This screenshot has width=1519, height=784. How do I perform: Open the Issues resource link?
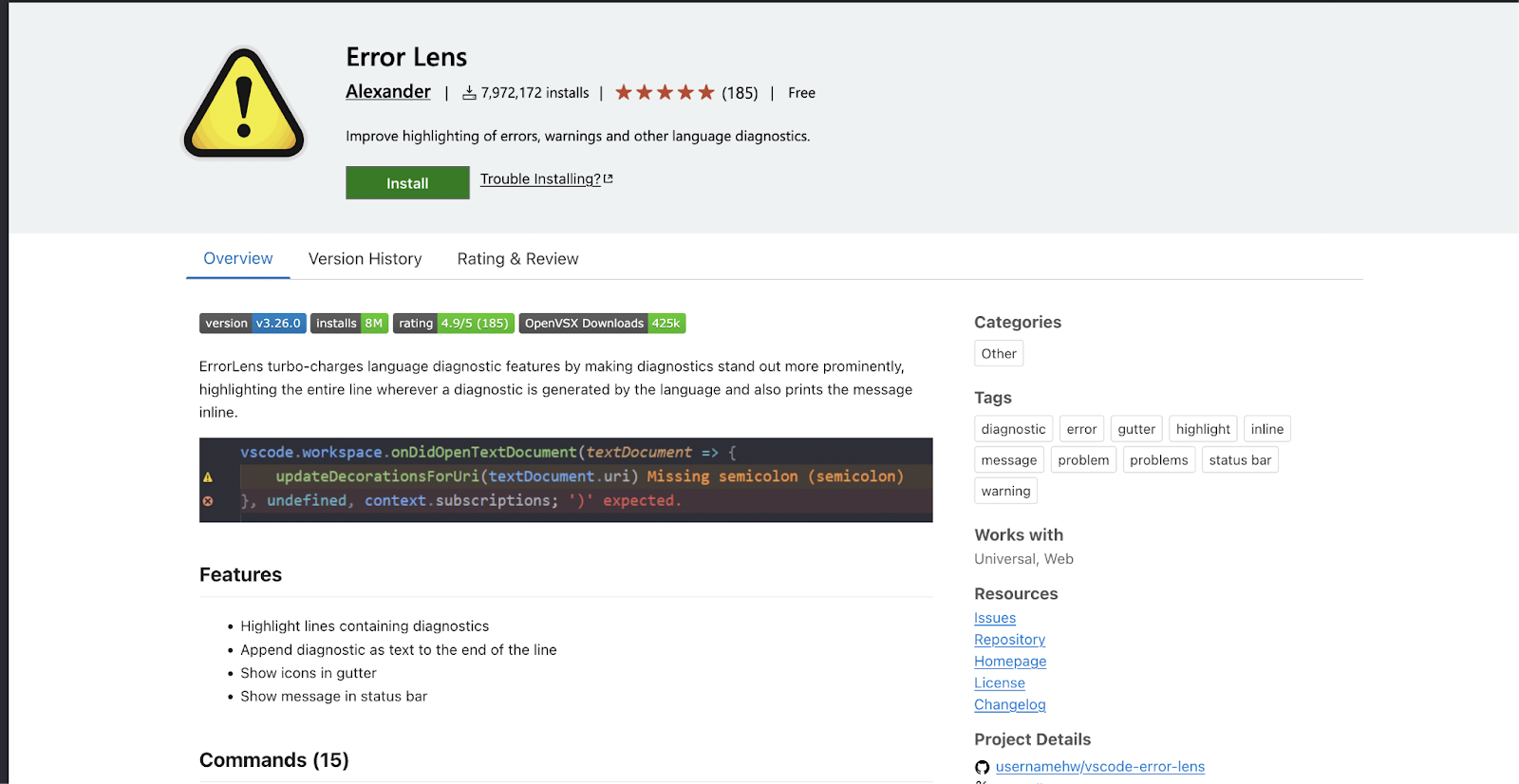pos(995,618)
